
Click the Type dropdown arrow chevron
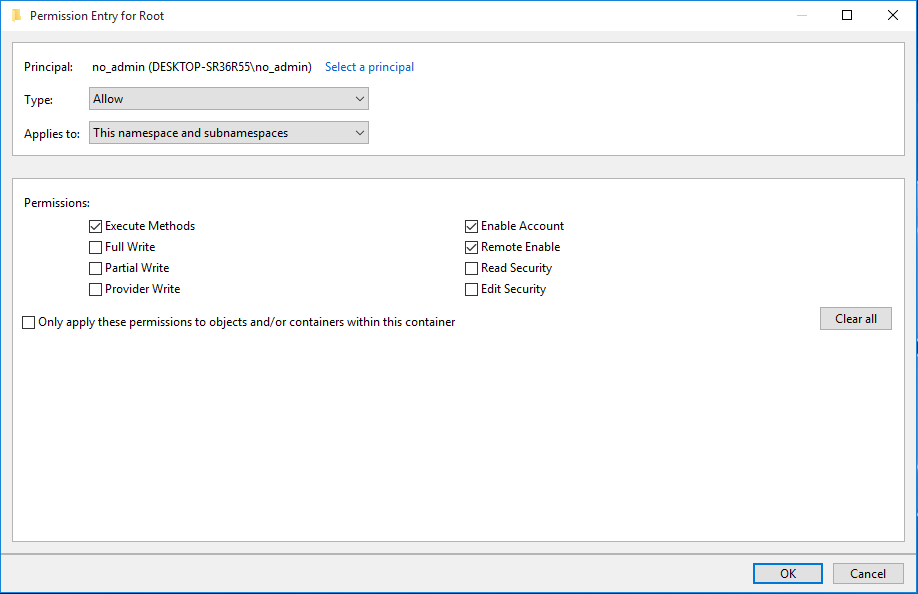tap(359, 99)
